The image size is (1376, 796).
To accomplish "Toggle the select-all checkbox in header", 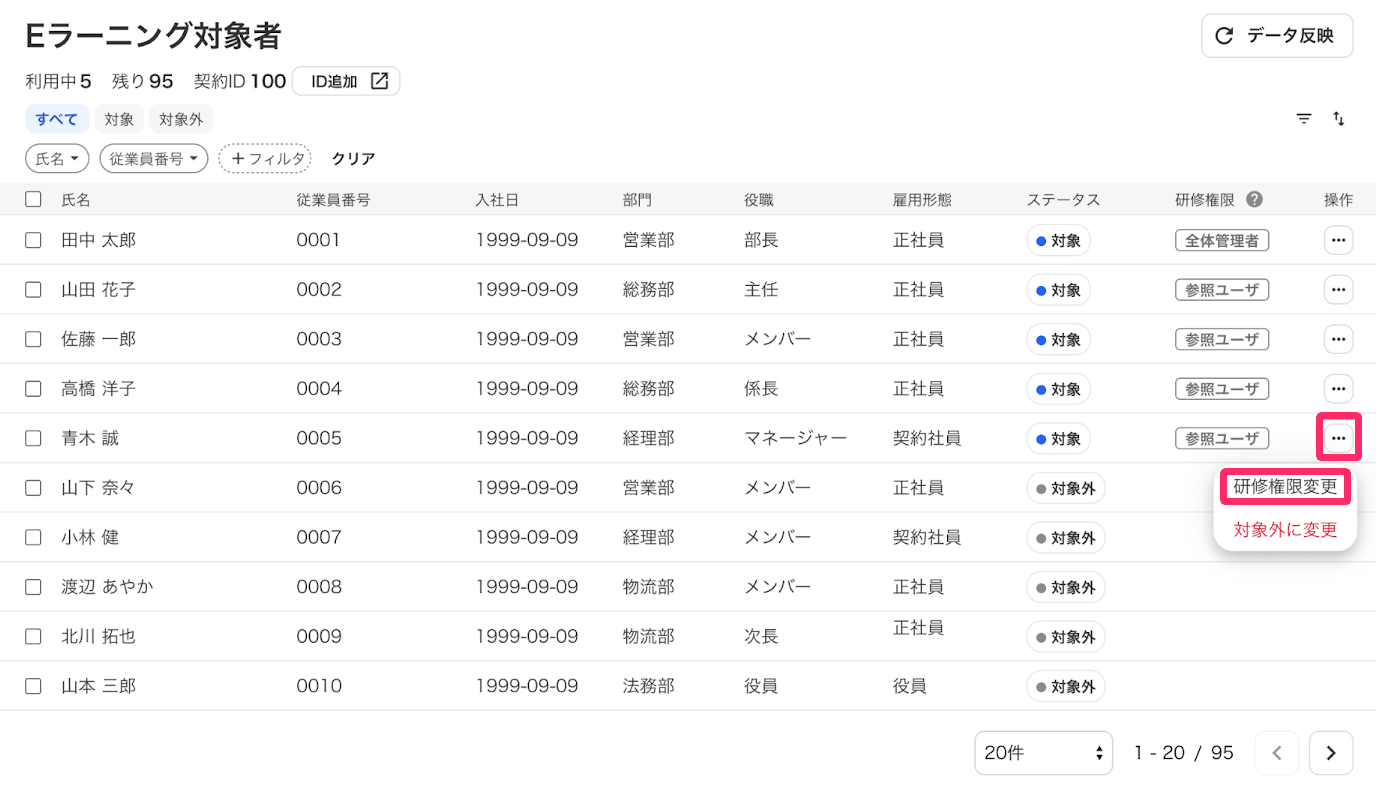I will pos(34,199).
